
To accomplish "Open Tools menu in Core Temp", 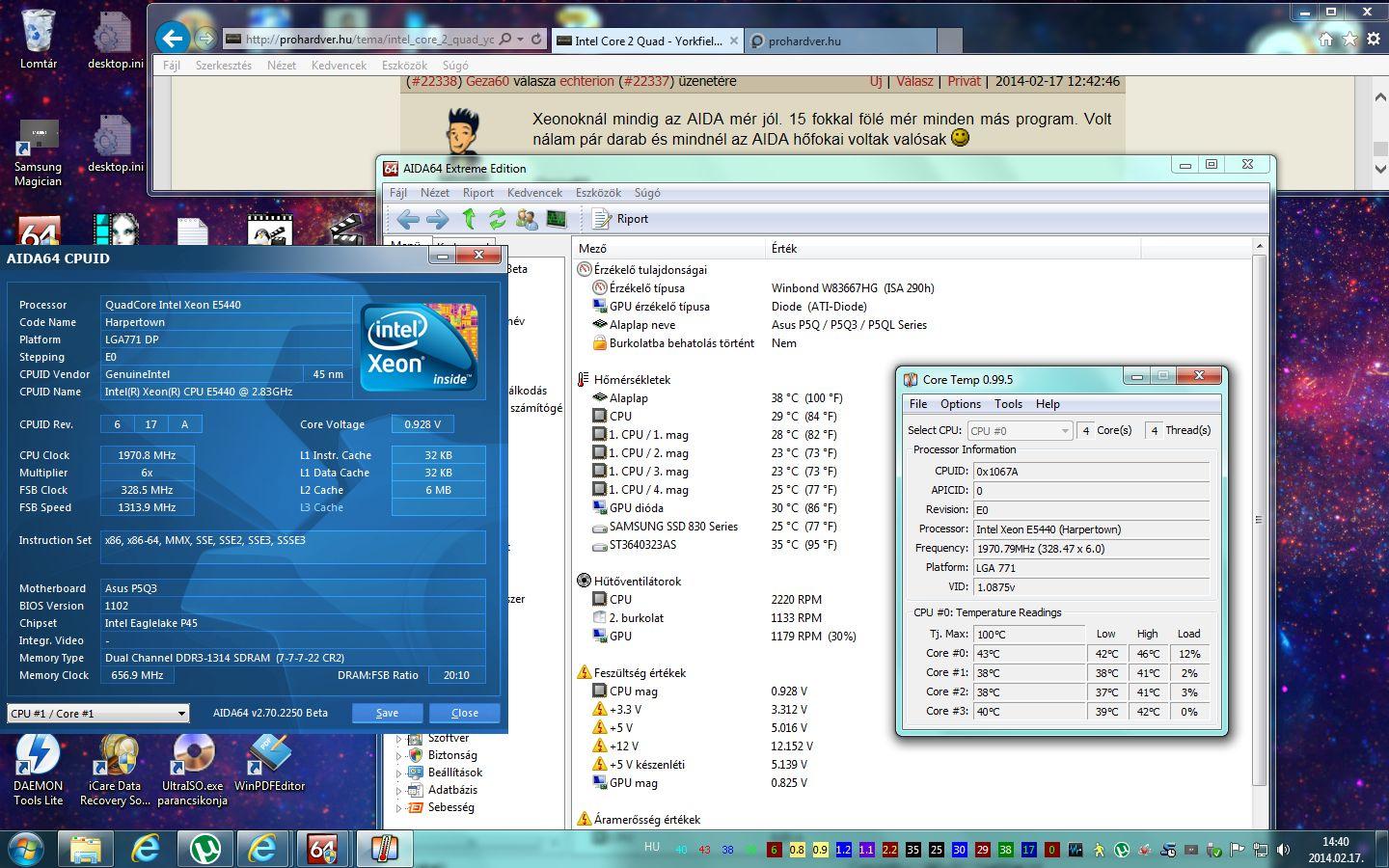I will pos(1008,404).
